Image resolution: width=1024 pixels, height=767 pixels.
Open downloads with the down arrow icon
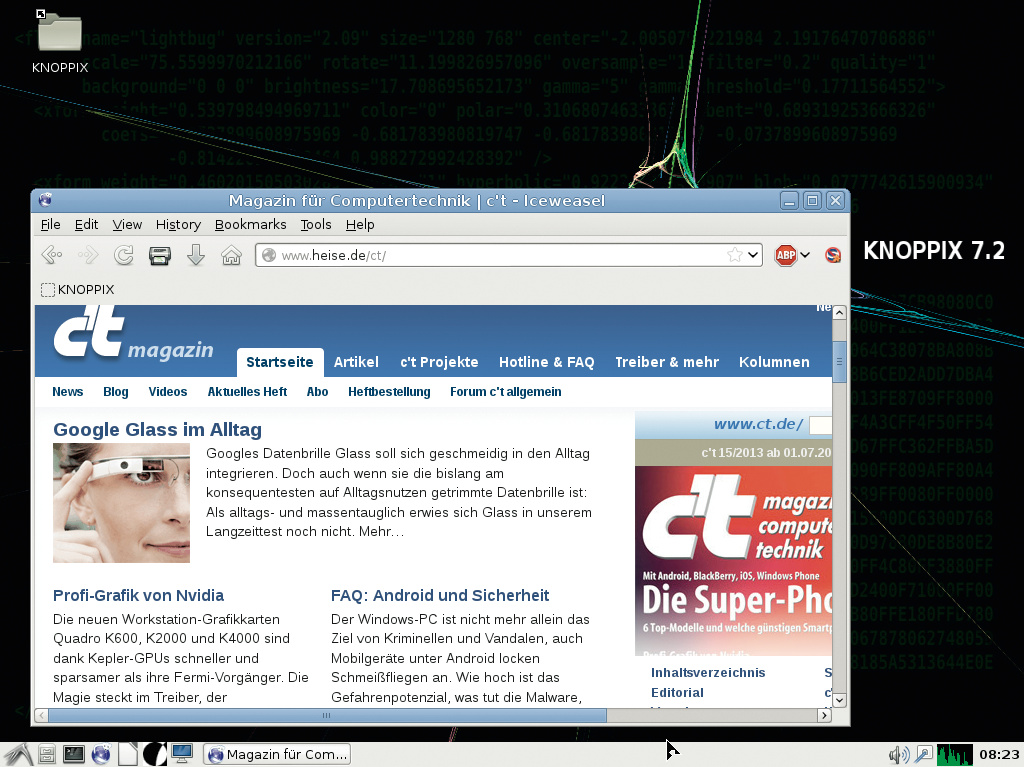click(195, 255)
